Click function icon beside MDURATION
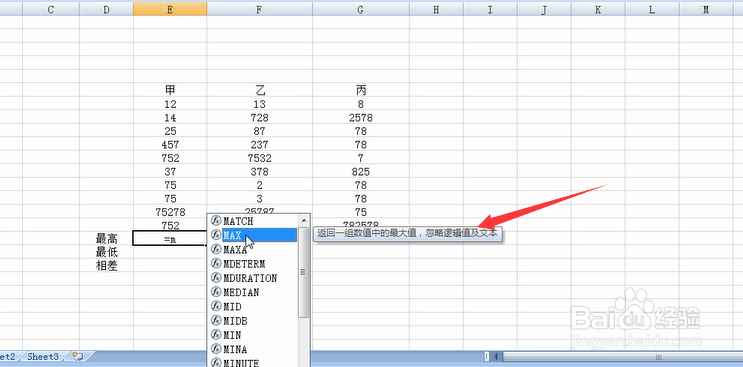 [x=216, y=278]
